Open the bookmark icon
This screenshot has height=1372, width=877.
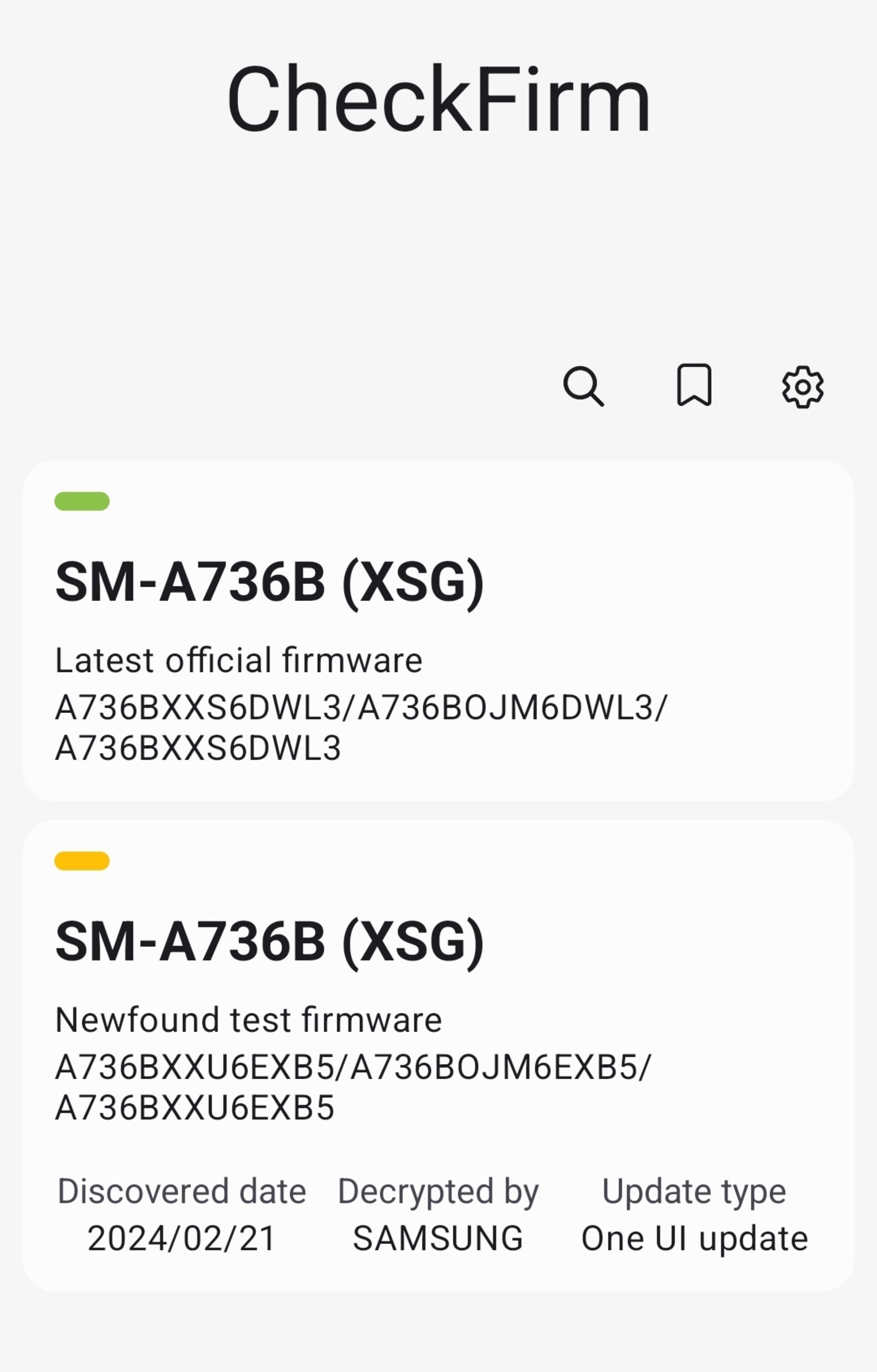click(x=693, y=385)
